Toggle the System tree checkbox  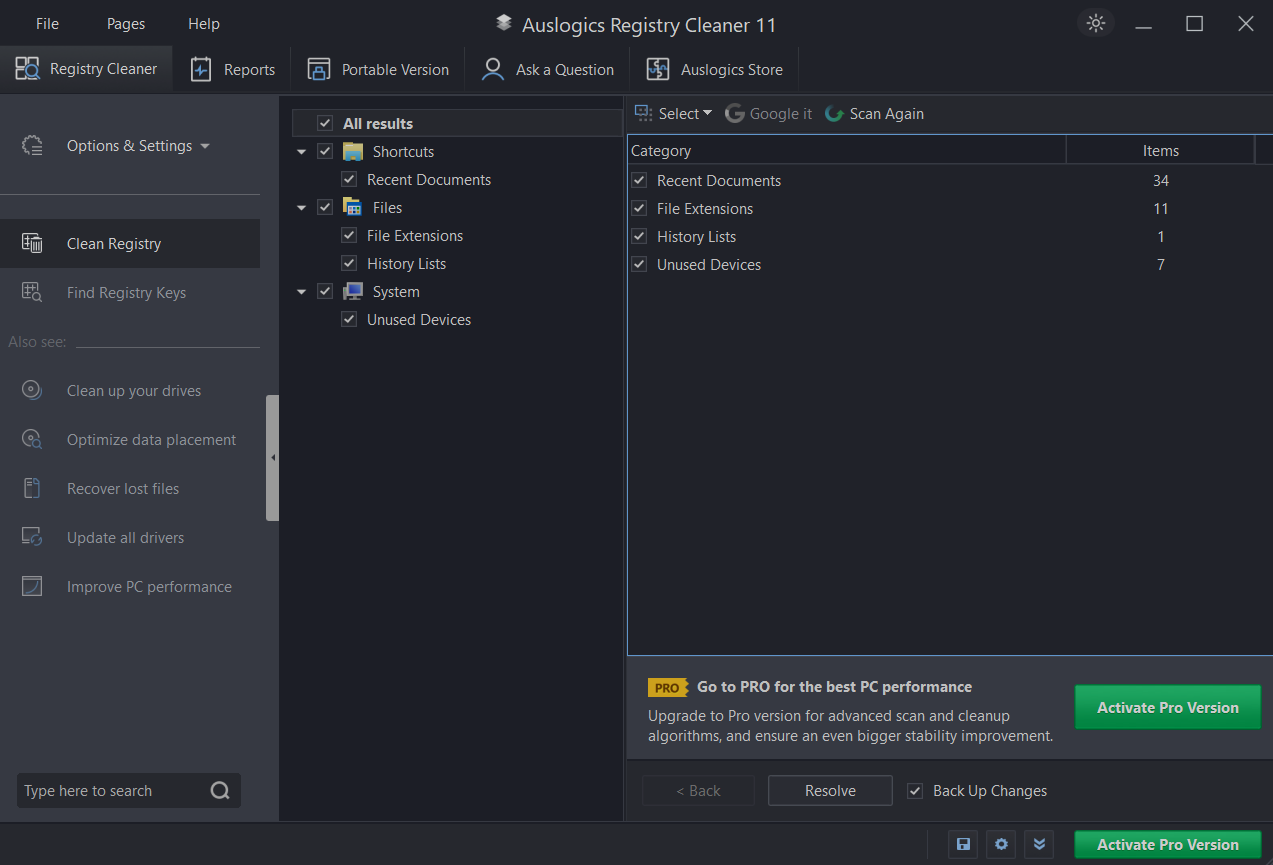tap(325, 292)
